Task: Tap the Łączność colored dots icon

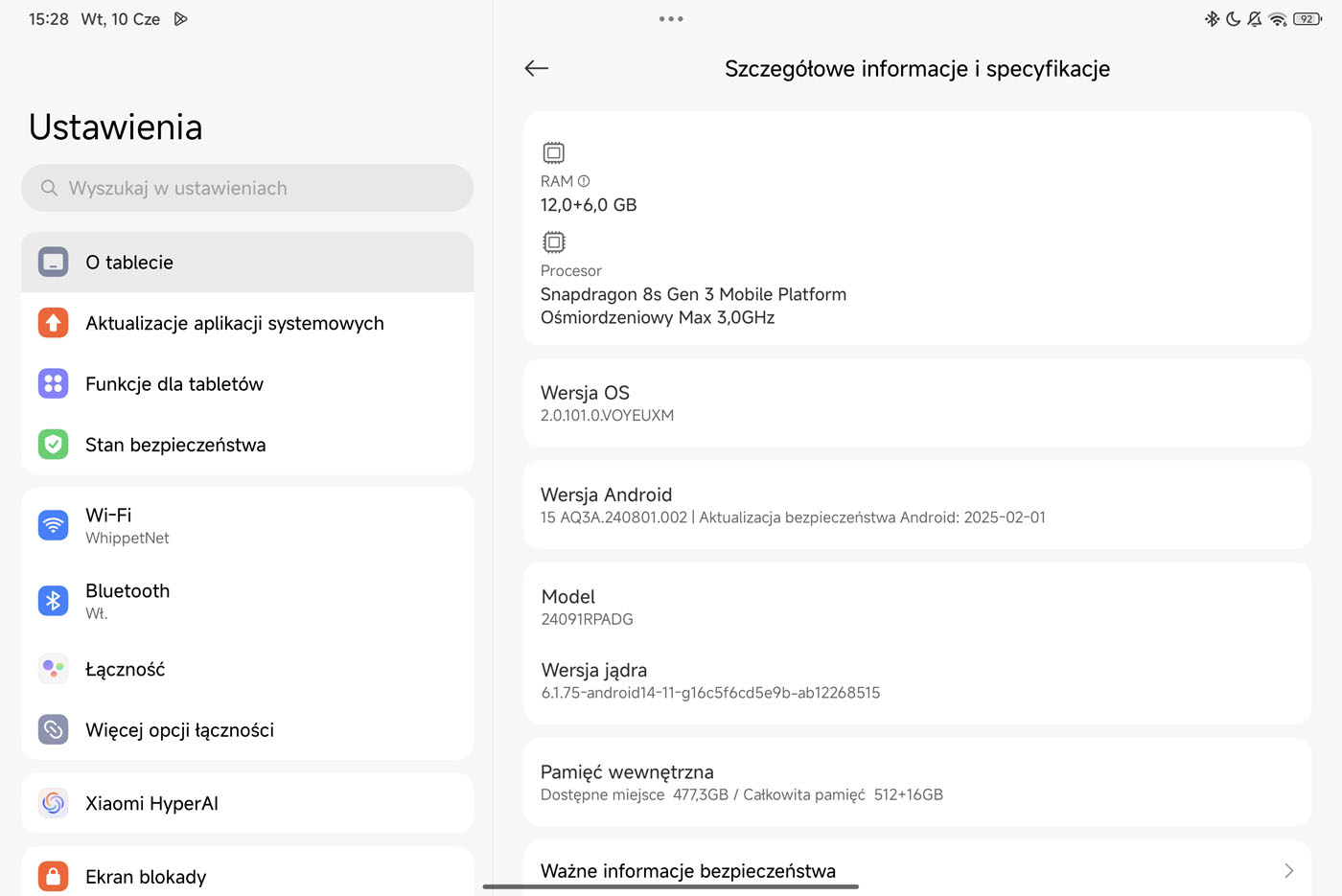Action: 54,669
